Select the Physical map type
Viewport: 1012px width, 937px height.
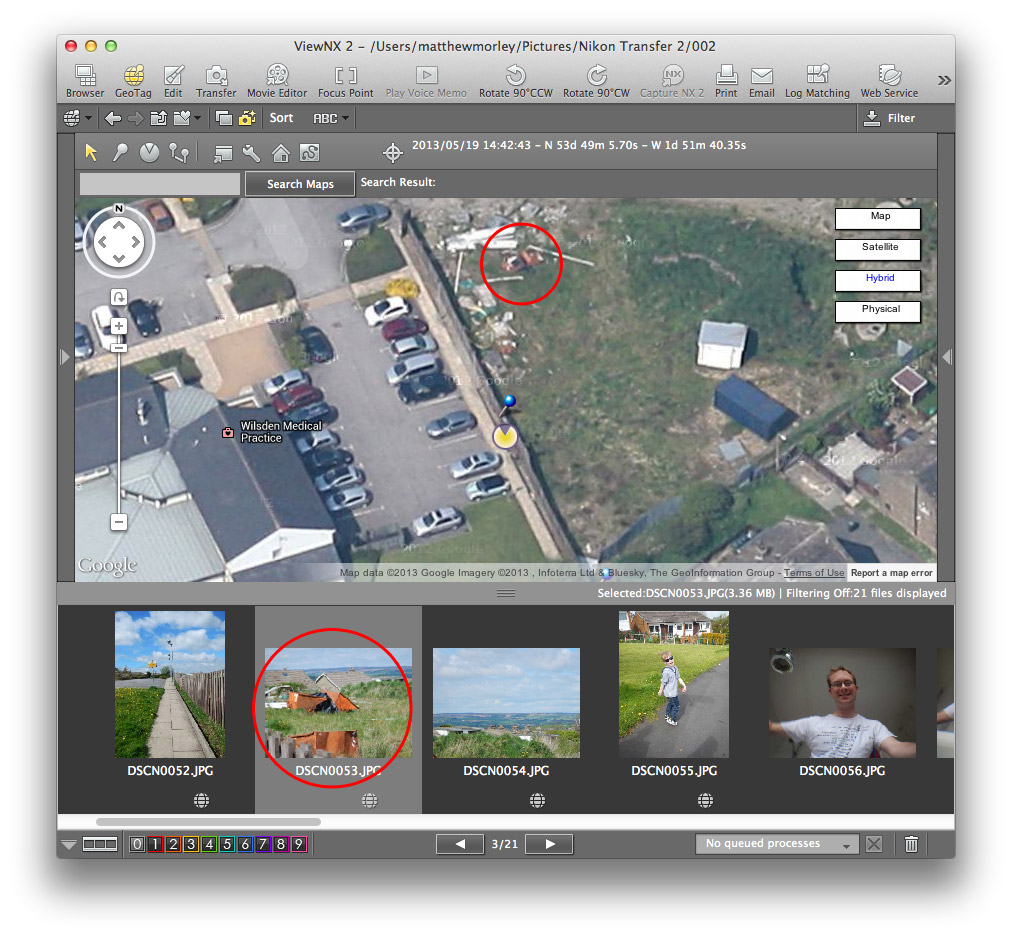[x=878, y=311]
